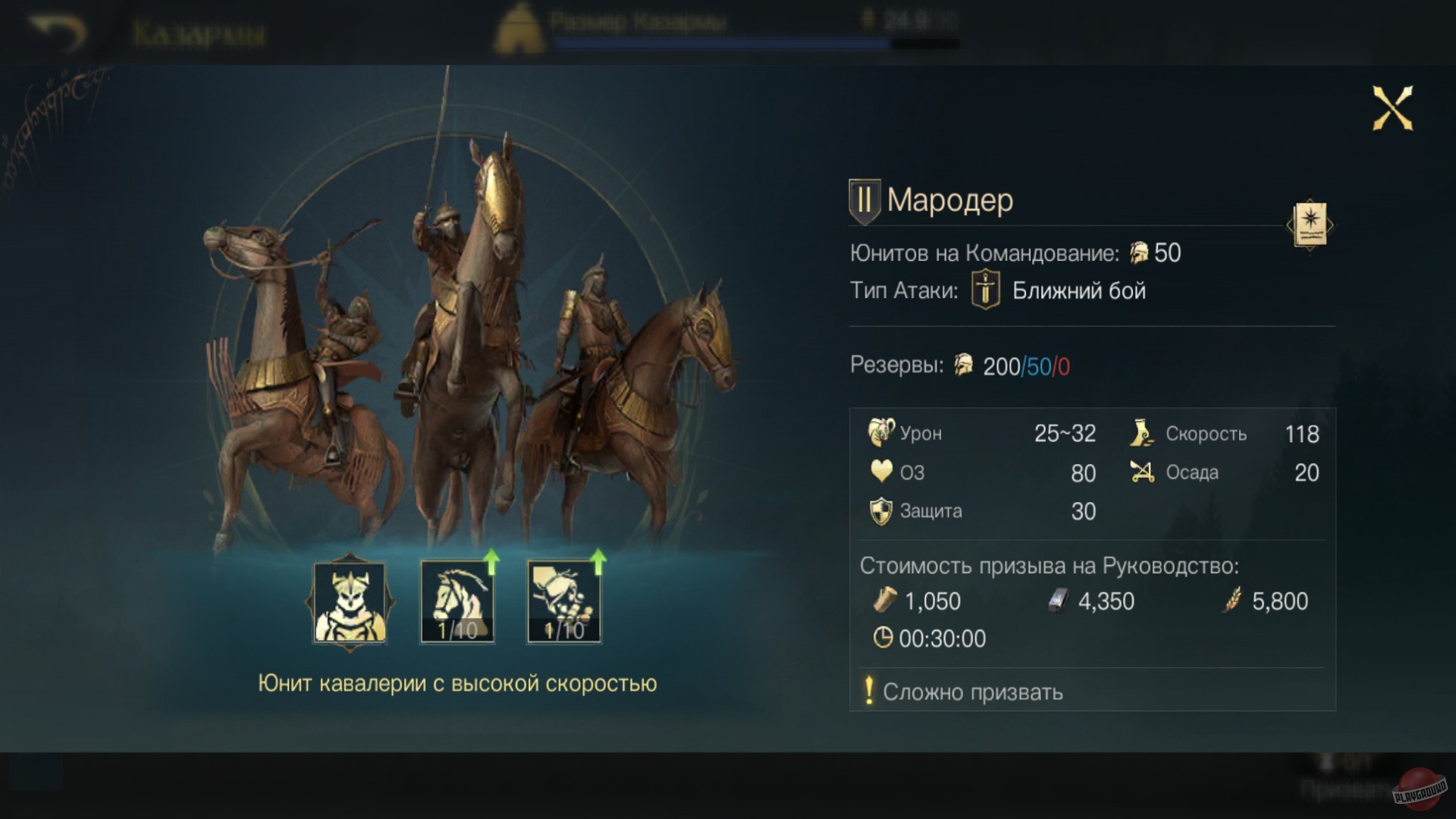Click the Ближний бой attack type icon
This screenshot has height=819, width=1456.
coord(985,289)
